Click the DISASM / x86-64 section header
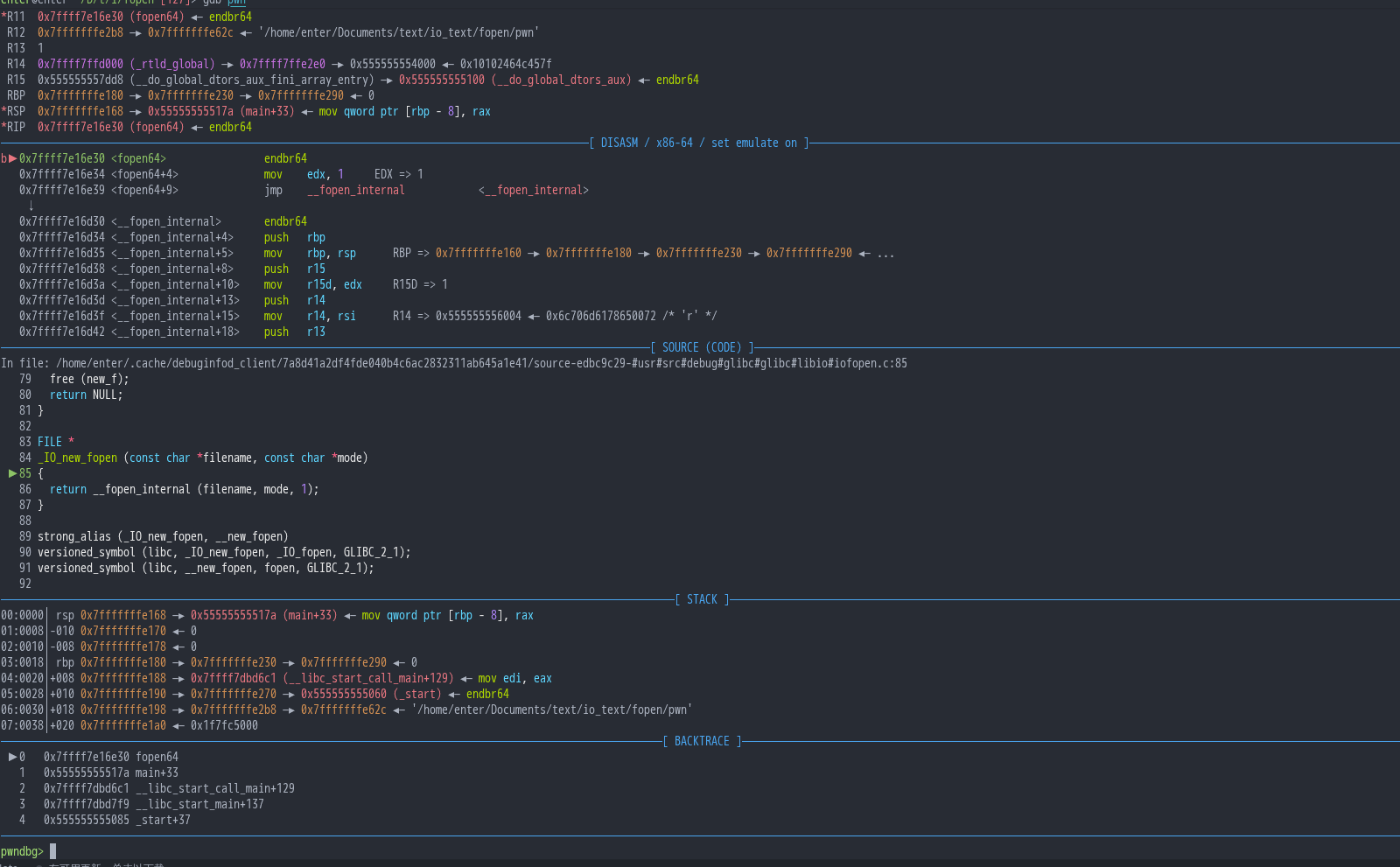 pos(699,143)
